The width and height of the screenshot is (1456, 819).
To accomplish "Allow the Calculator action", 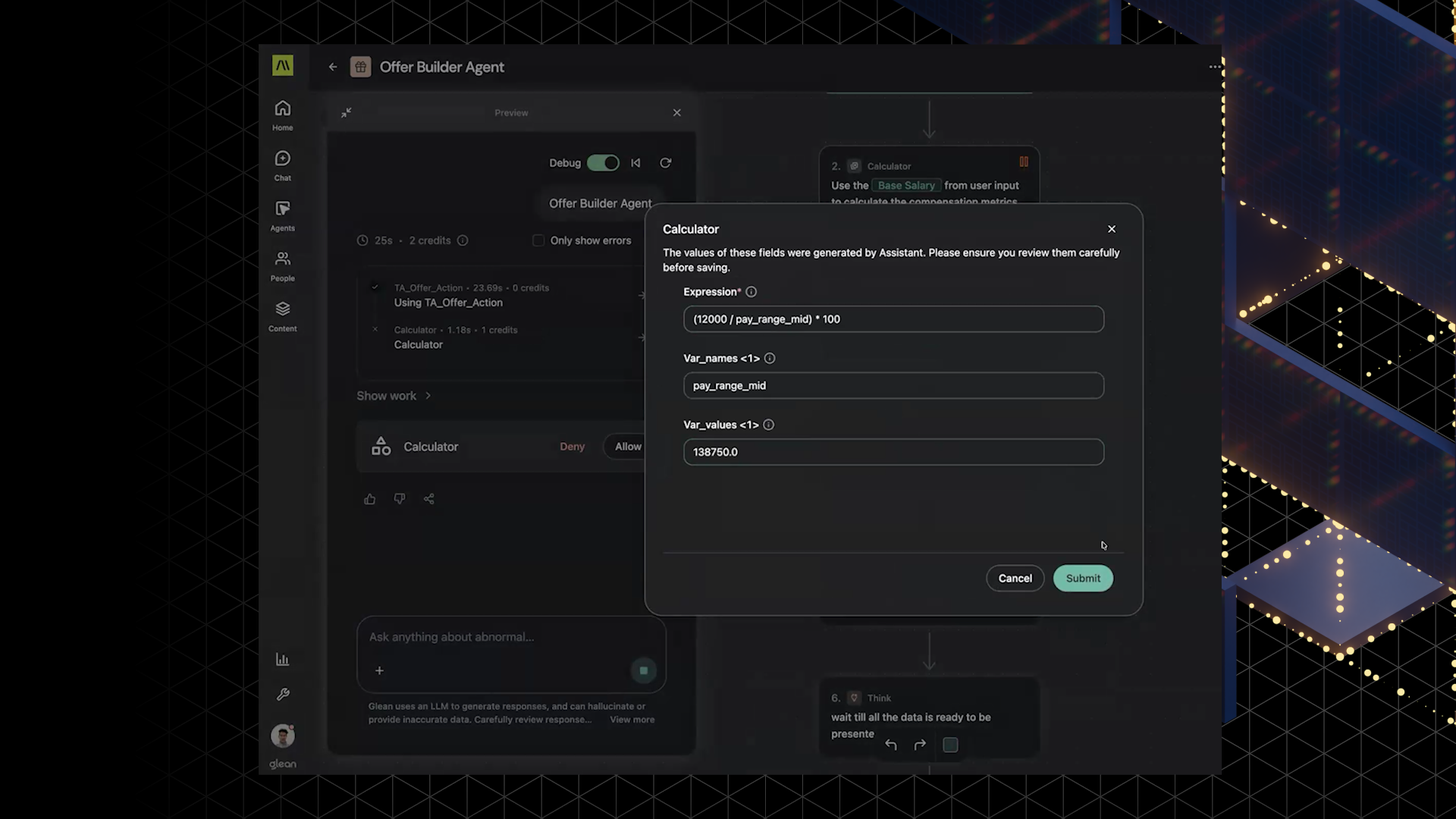I will pyautogui.click(x=626, y=447).
